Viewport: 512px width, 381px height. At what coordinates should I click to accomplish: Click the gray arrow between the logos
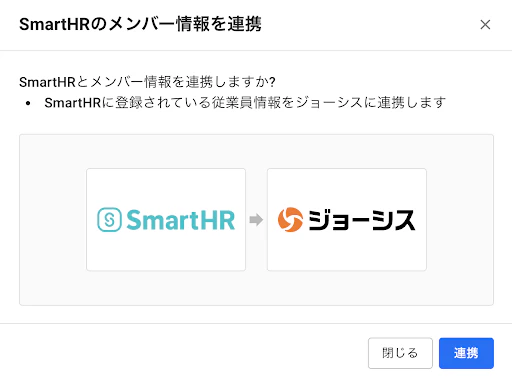[x=256, y=220]
